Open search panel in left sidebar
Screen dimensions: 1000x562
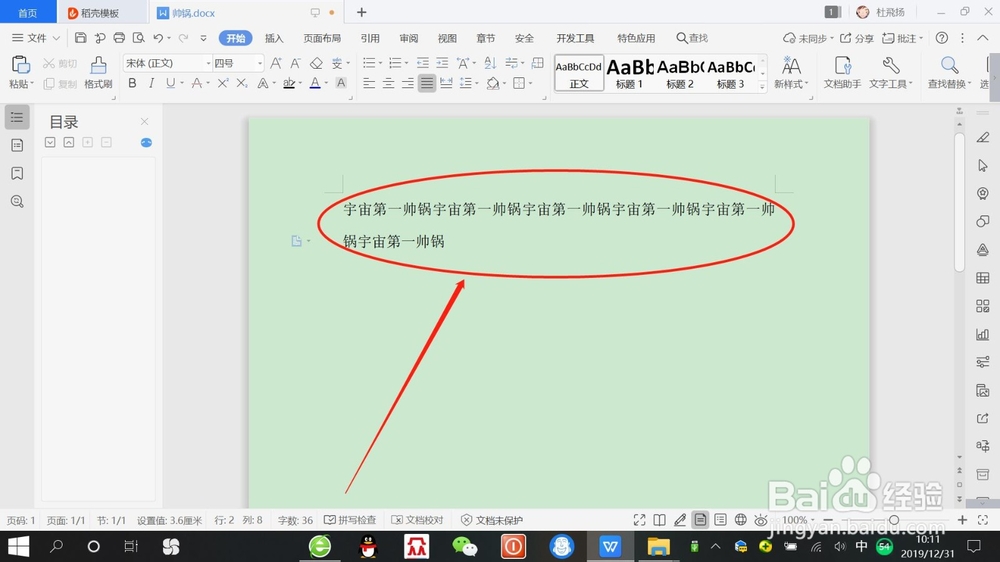[x=17, y=202]
